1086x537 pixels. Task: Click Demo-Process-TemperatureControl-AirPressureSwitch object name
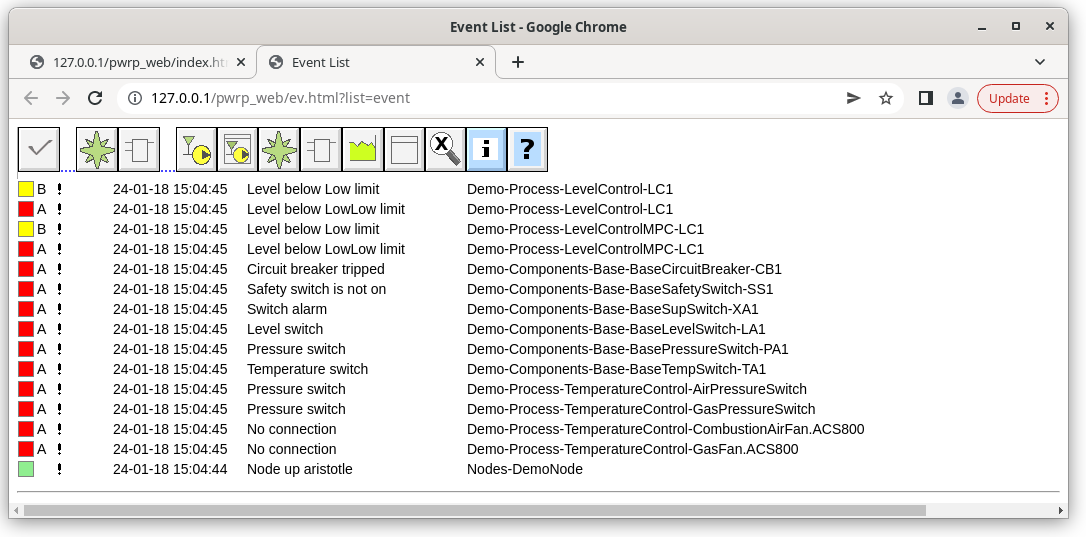pos(637,389)
